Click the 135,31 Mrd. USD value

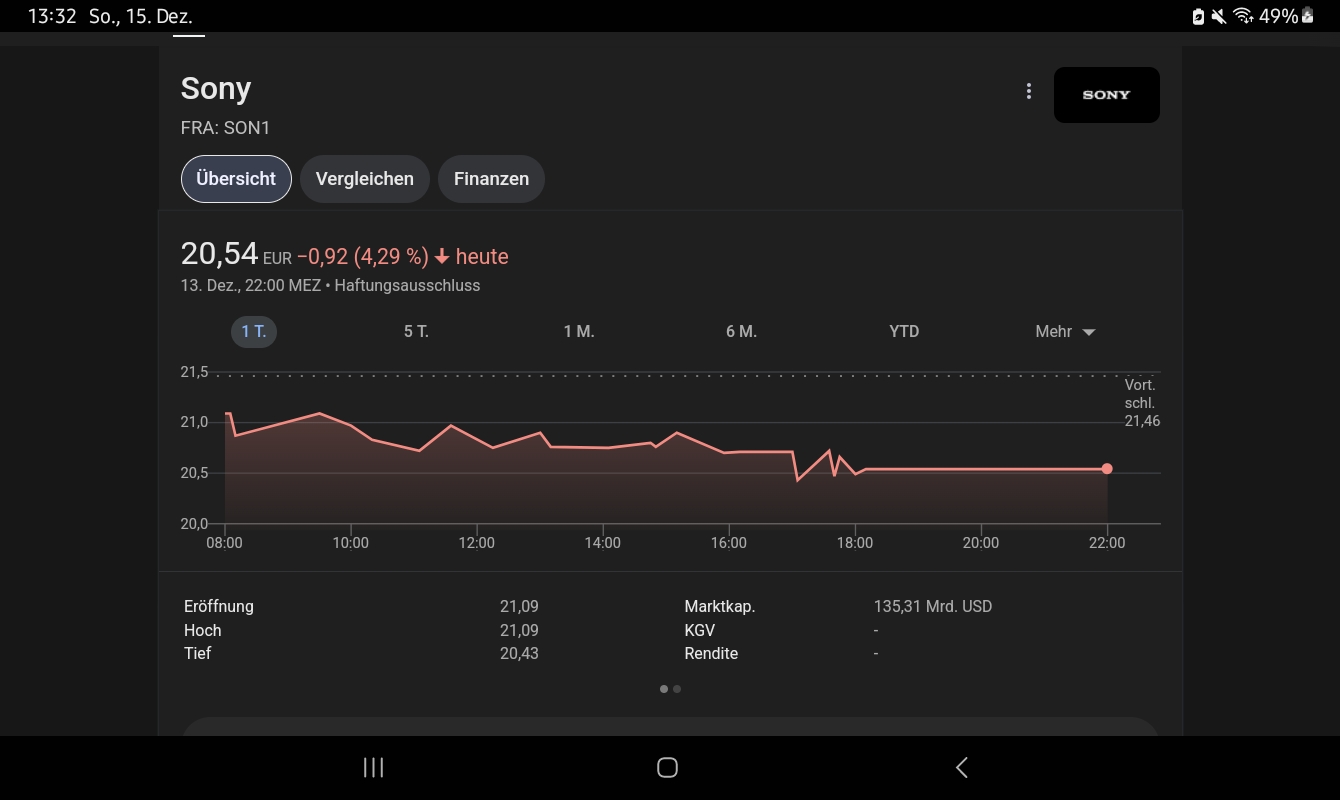(x=933, y=606)
